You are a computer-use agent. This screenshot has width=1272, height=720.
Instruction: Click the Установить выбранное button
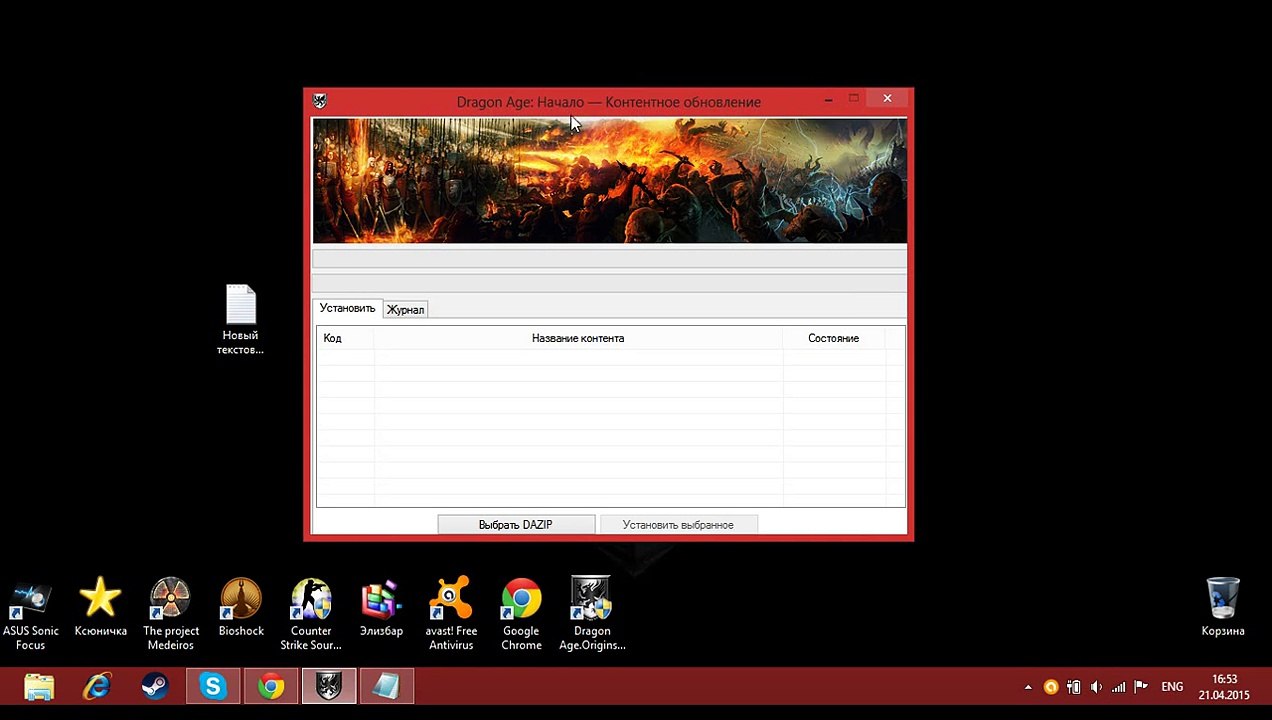[678, 525]
